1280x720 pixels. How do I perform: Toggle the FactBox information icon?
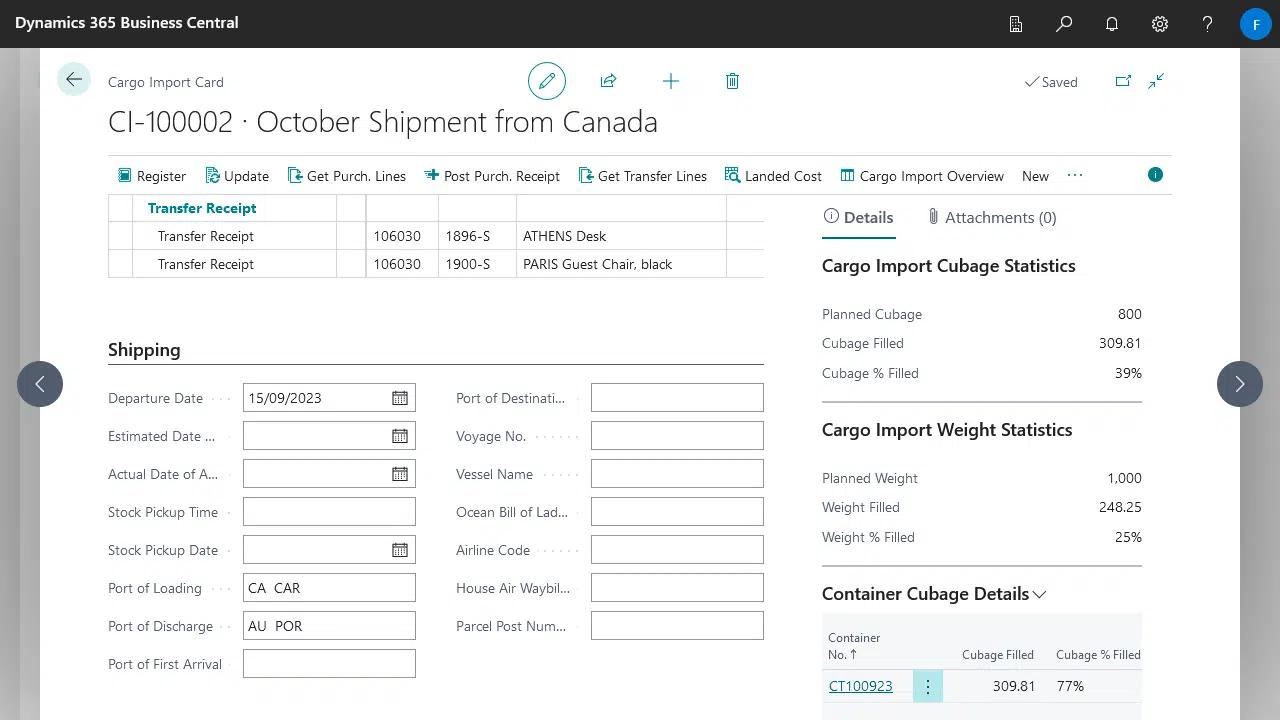click(x=1155, y=175)
